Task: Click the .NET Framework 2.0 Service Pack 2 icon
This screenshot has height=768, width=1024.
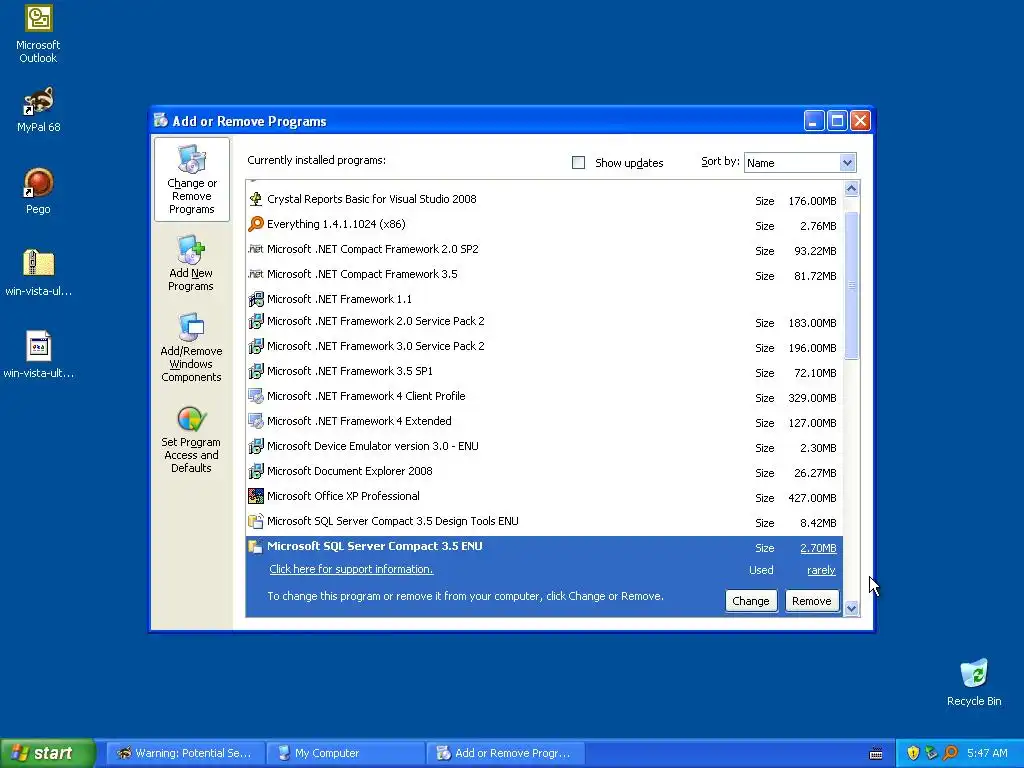Action: (x=256, y=321)
